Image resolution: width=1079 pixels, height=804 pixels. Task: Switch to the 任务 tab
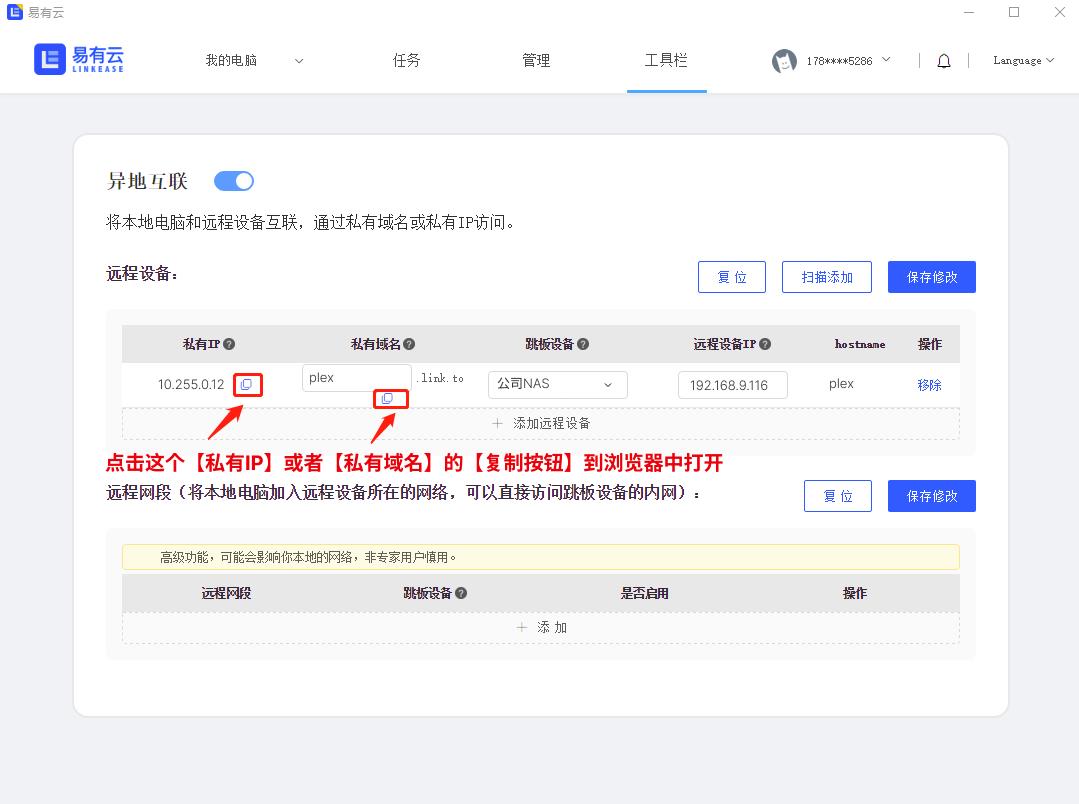pos(406,61)
